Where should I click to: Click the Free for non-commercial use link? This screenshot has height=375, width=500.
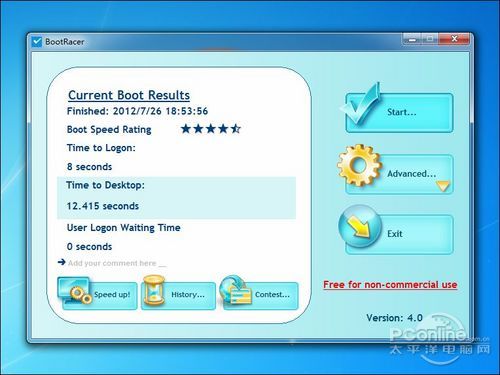click(x=390, y=284)
